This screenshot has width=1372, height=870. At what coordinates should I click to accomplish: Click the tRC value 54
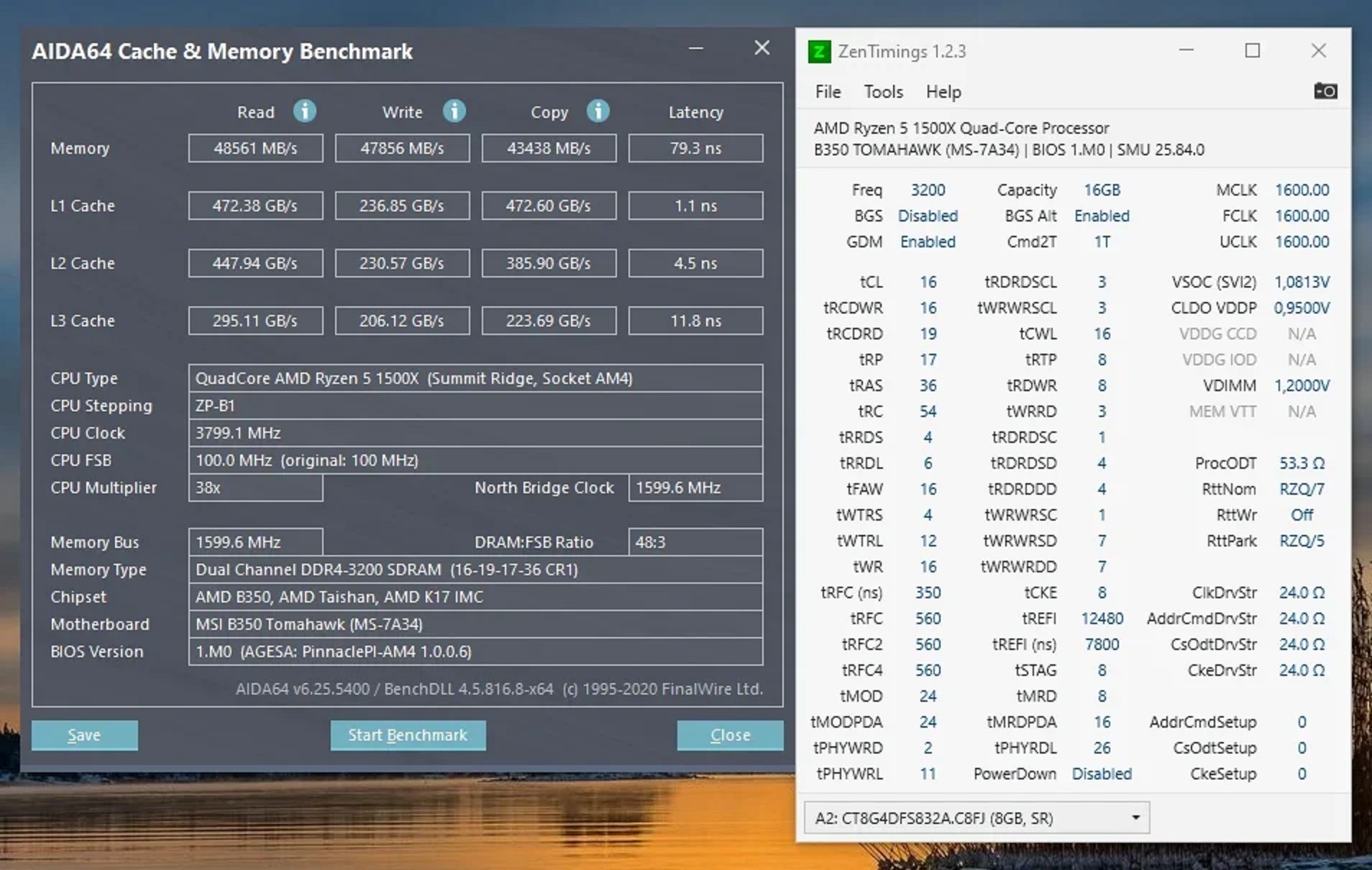(x=928, y=411)
